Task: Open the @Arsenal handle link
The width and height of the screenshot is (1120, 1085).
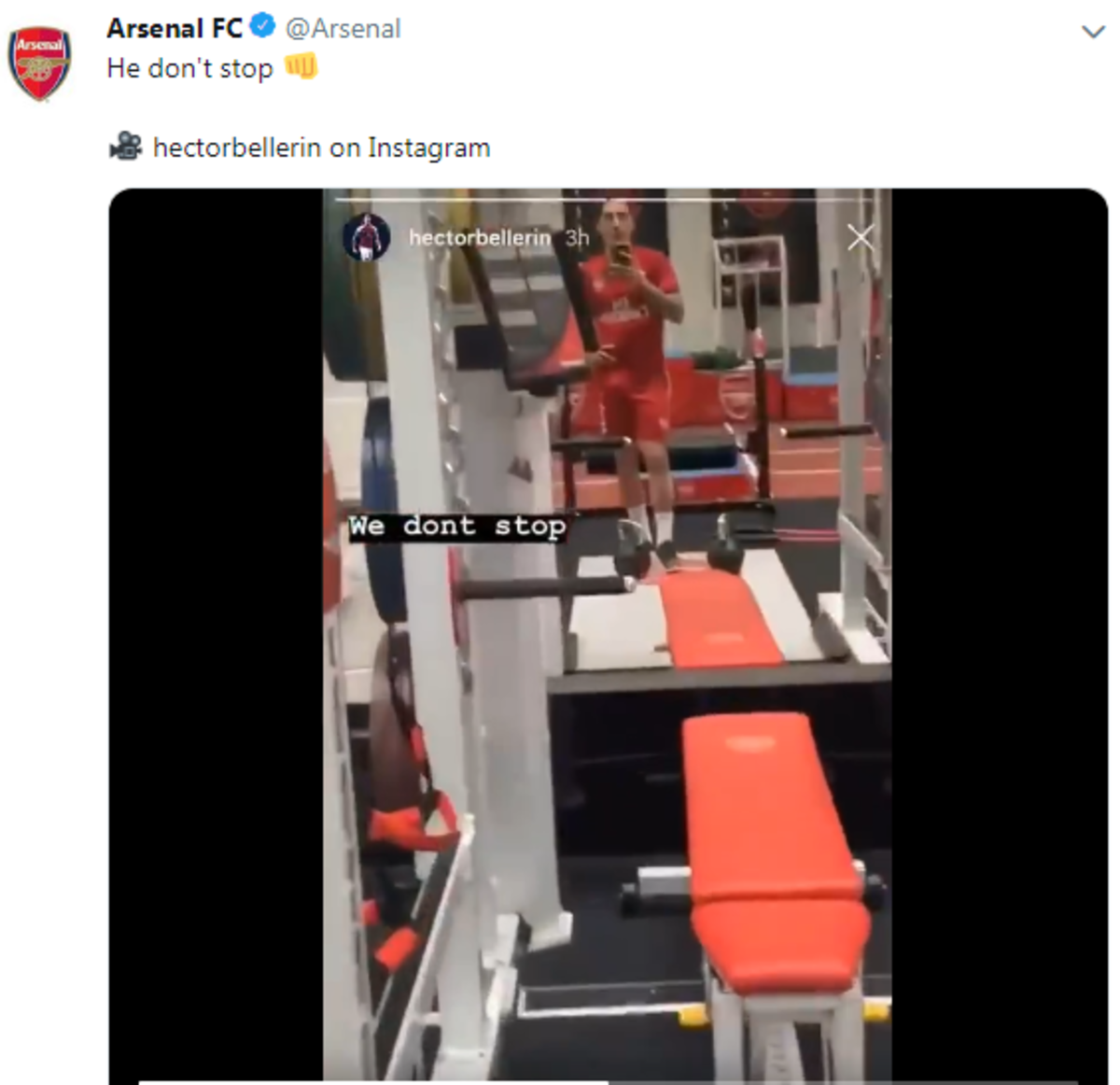Action: (x=343, y=29)
